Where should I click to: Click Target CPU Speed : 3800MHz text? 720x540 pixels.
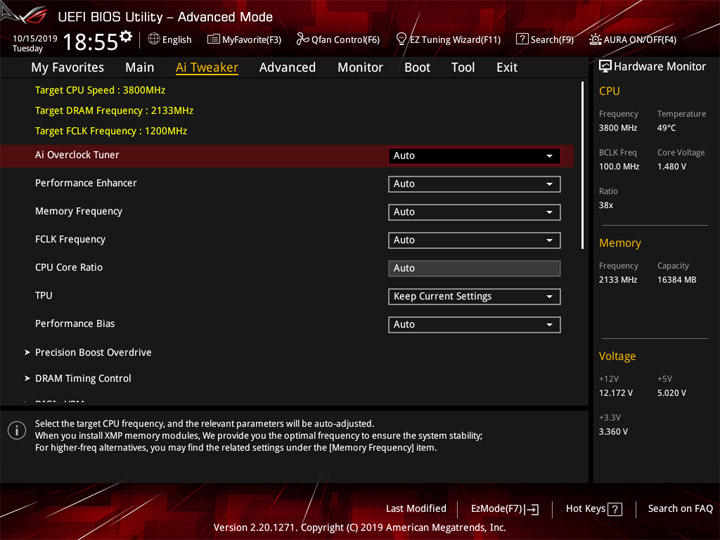point(100,90)
